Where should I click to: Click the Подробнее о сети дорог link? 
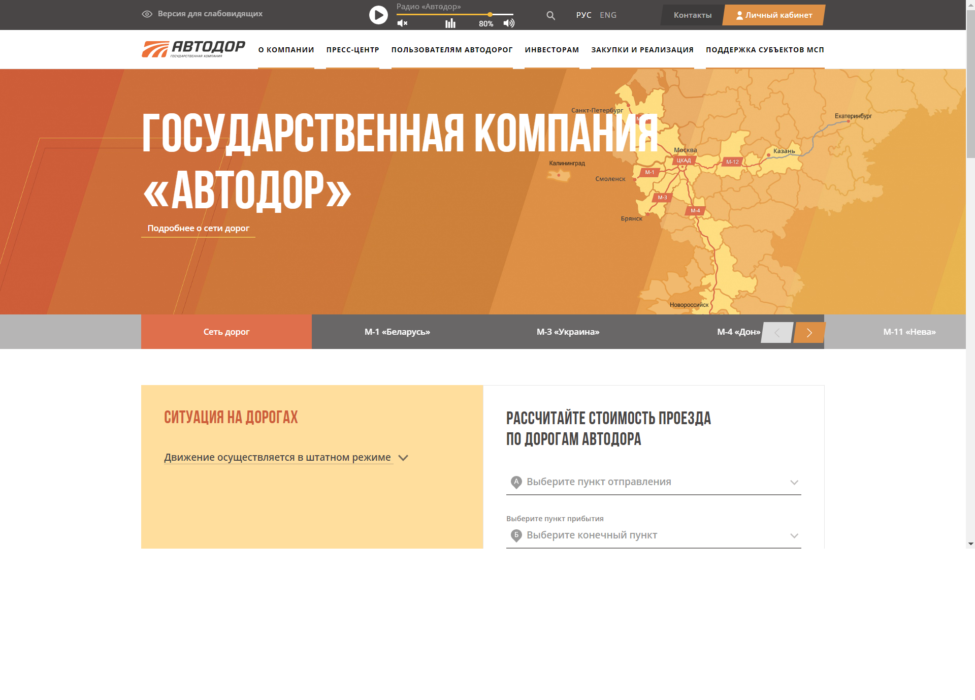(x=197, y=227)
